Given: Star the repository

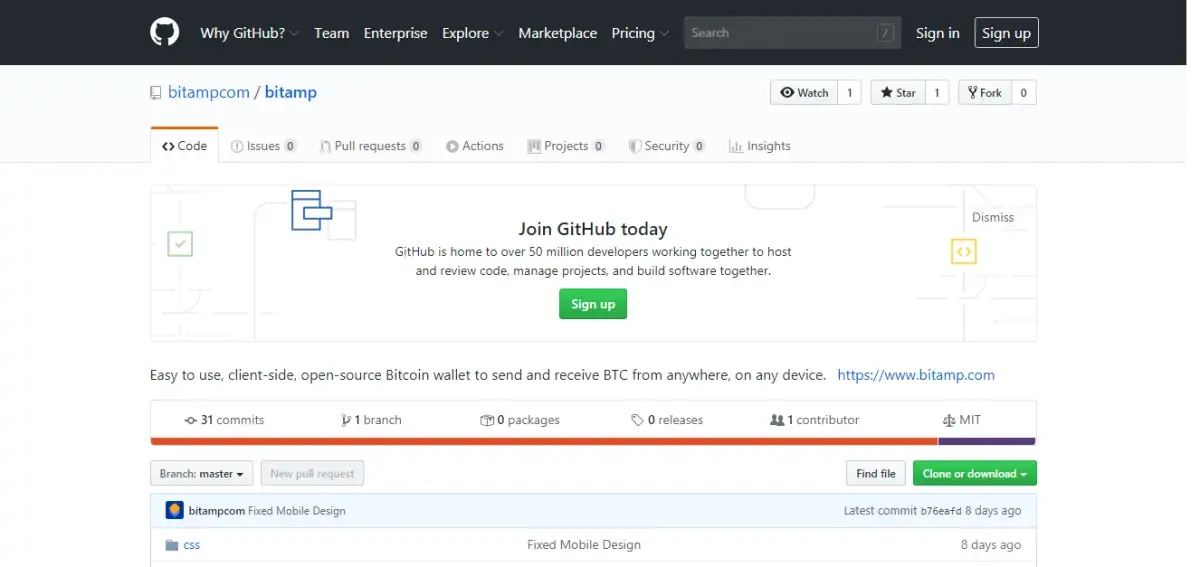Looking at the screenshot, I should [898, 92].
